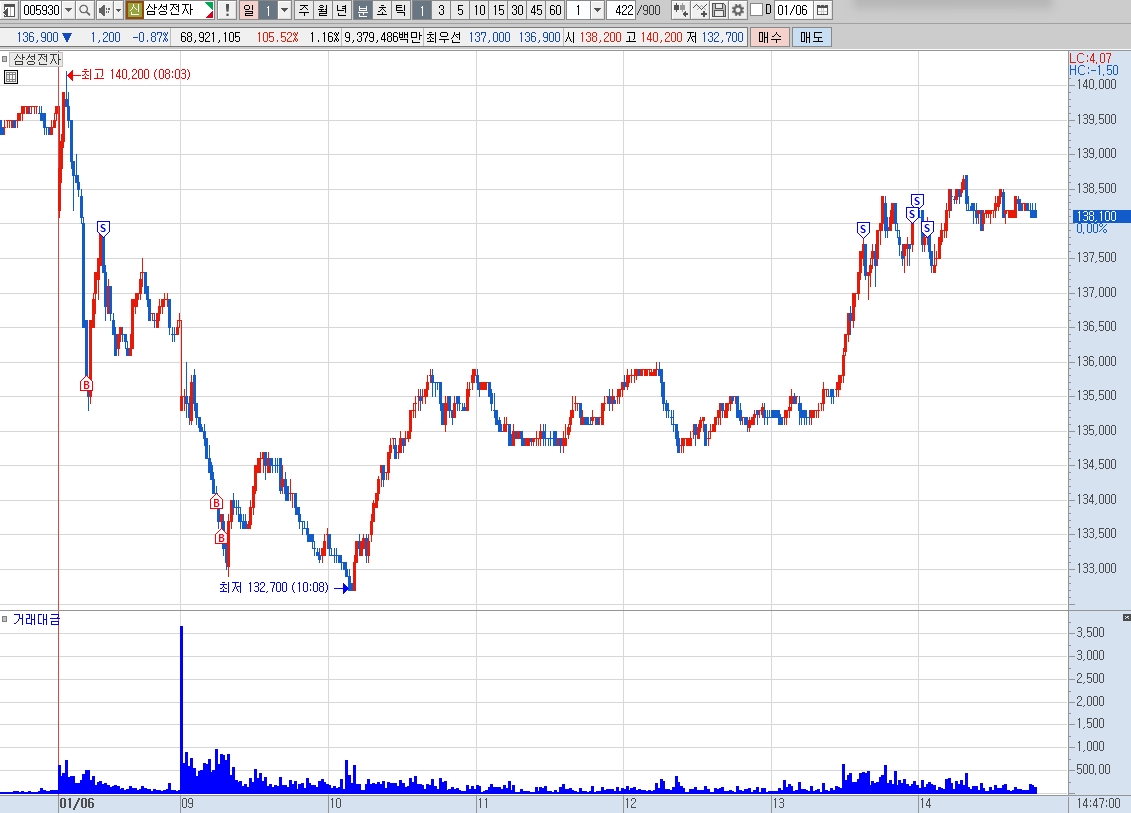Switch to 주 weekly chart period
This screenshot has width=1131, height=813.
coord(304,10)
